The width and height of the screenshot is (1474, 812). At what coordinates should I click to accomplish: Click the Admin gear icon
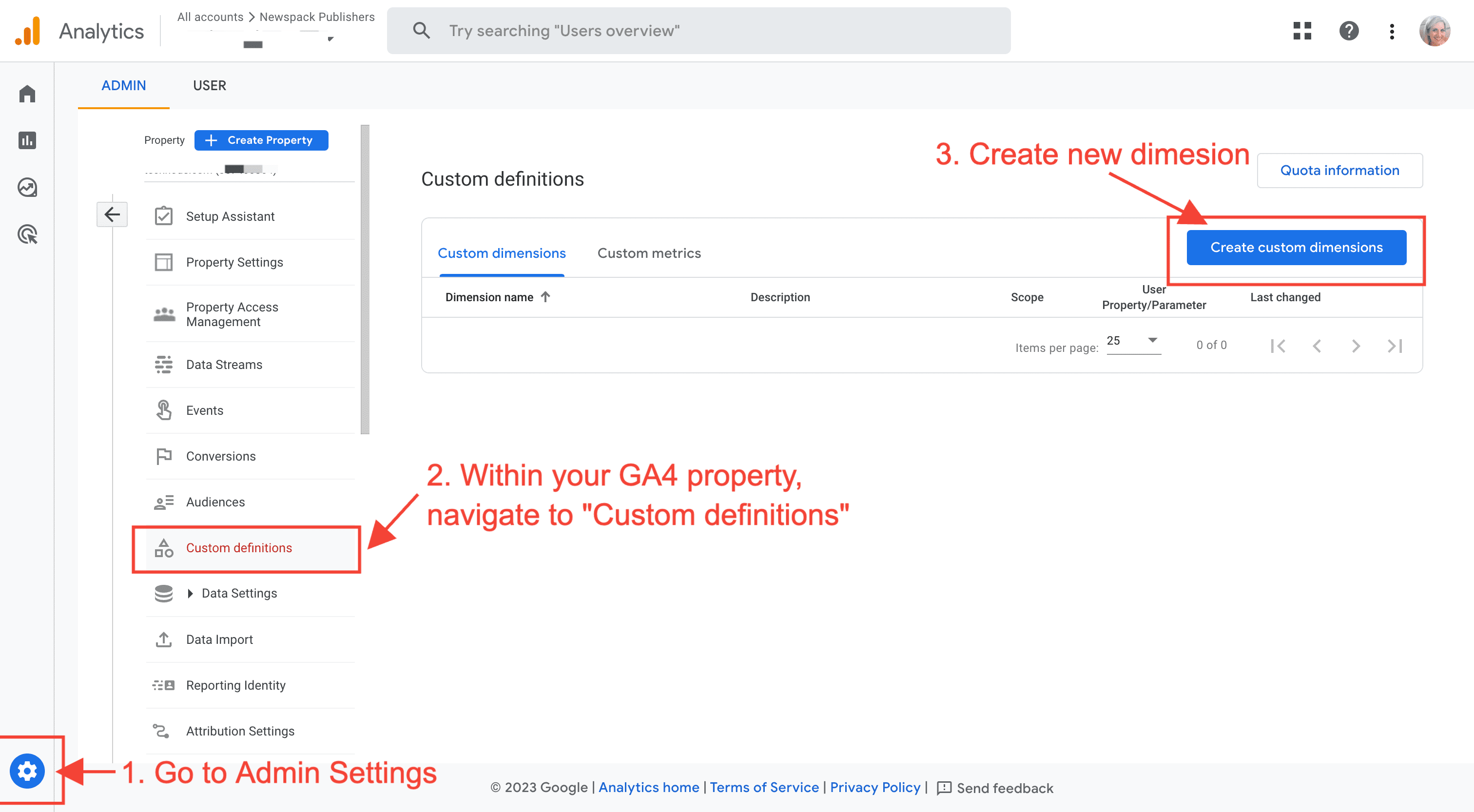(x=27, y=771)
